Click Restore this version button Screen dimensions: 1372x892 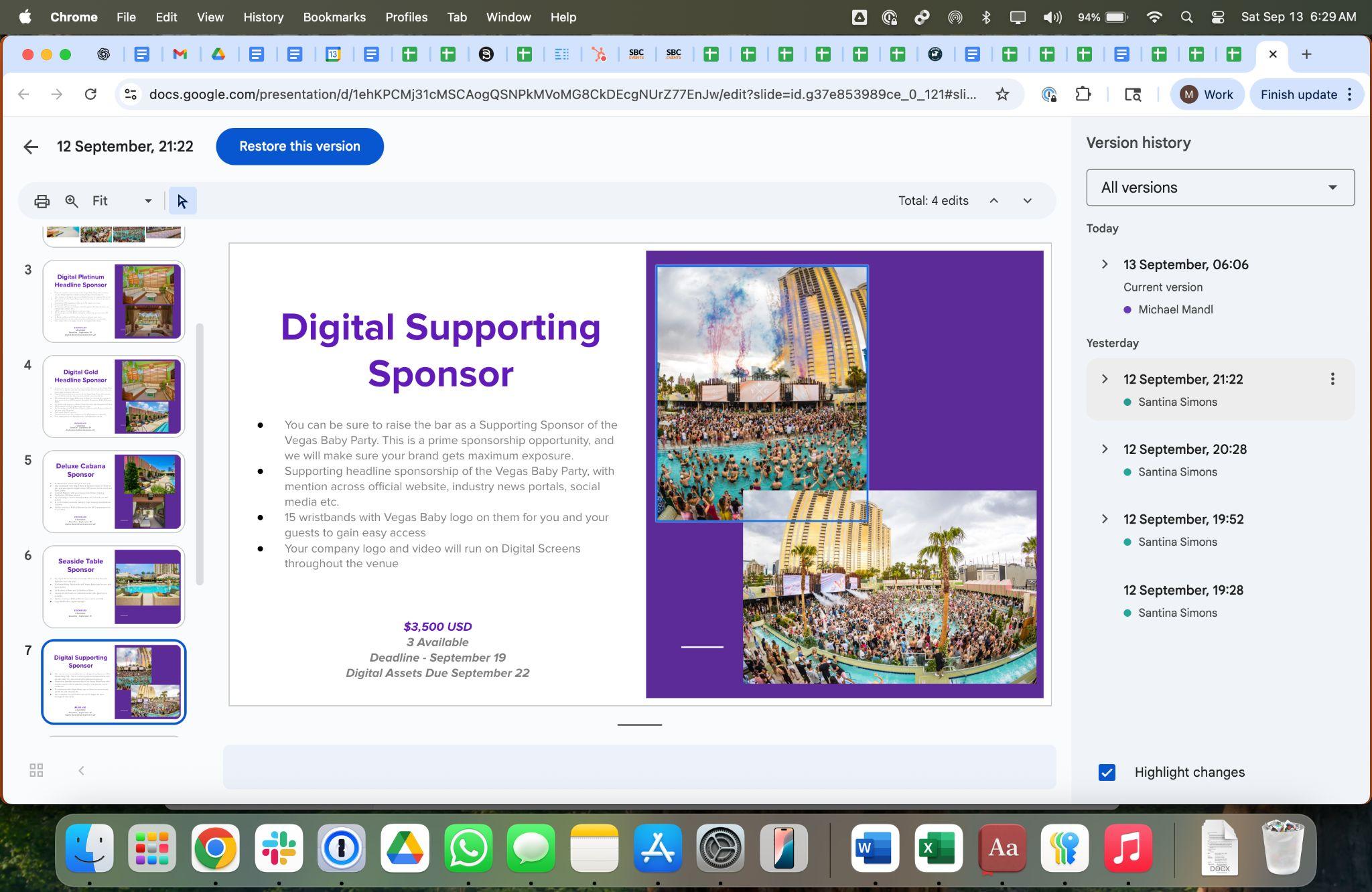[x=299, y=146]
